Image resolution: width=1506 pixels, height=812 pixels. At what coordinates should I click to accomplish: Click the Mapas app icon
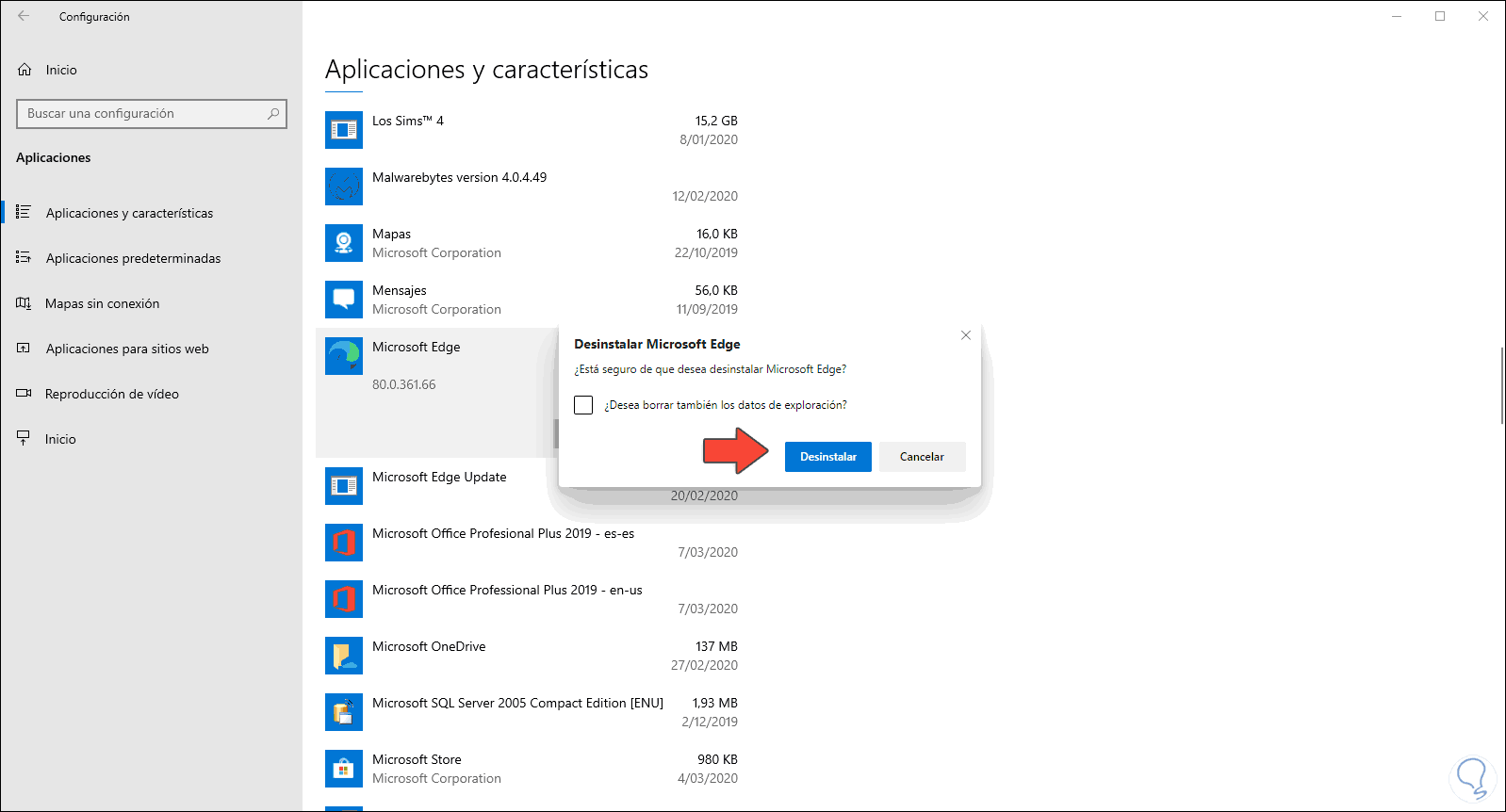[x=344, y=243]
